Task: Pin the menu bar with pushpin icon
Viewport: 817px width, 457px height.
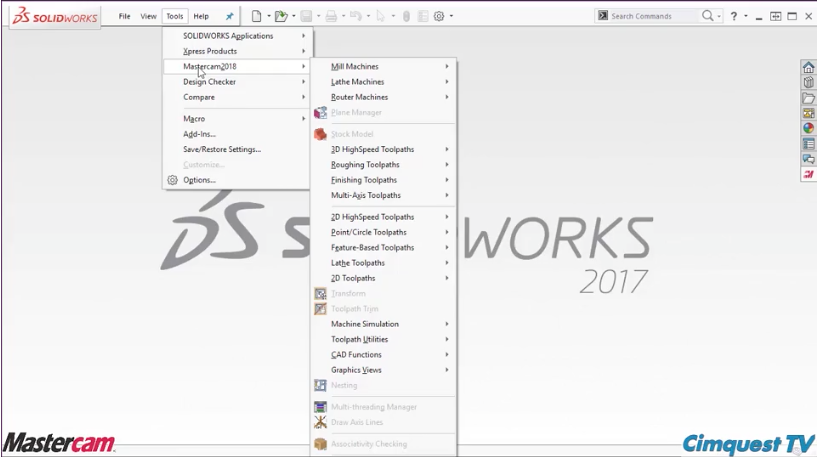Action: [x=229, y=16]
